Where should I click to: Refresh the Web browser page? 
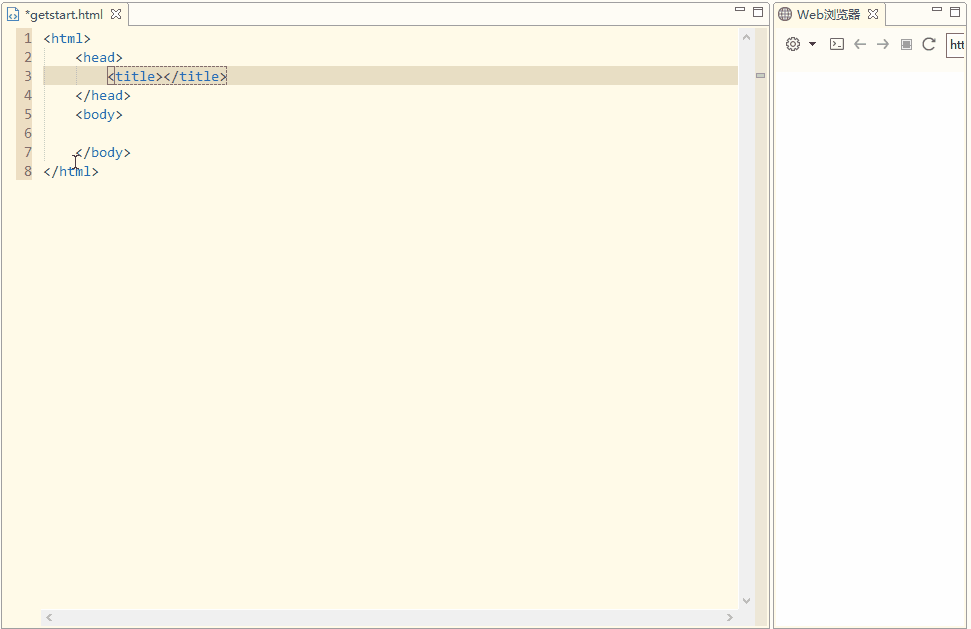(929, 44)
